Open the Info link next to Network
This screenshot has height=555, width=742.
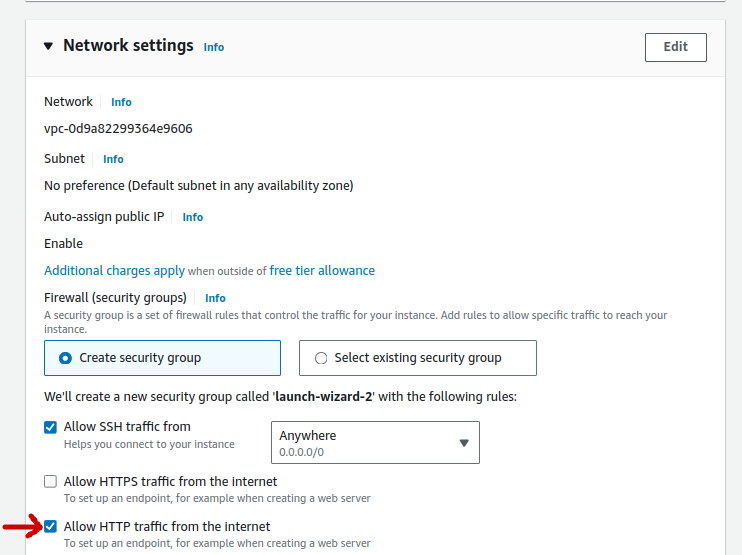pyautogui.click(x=121, y=102)
